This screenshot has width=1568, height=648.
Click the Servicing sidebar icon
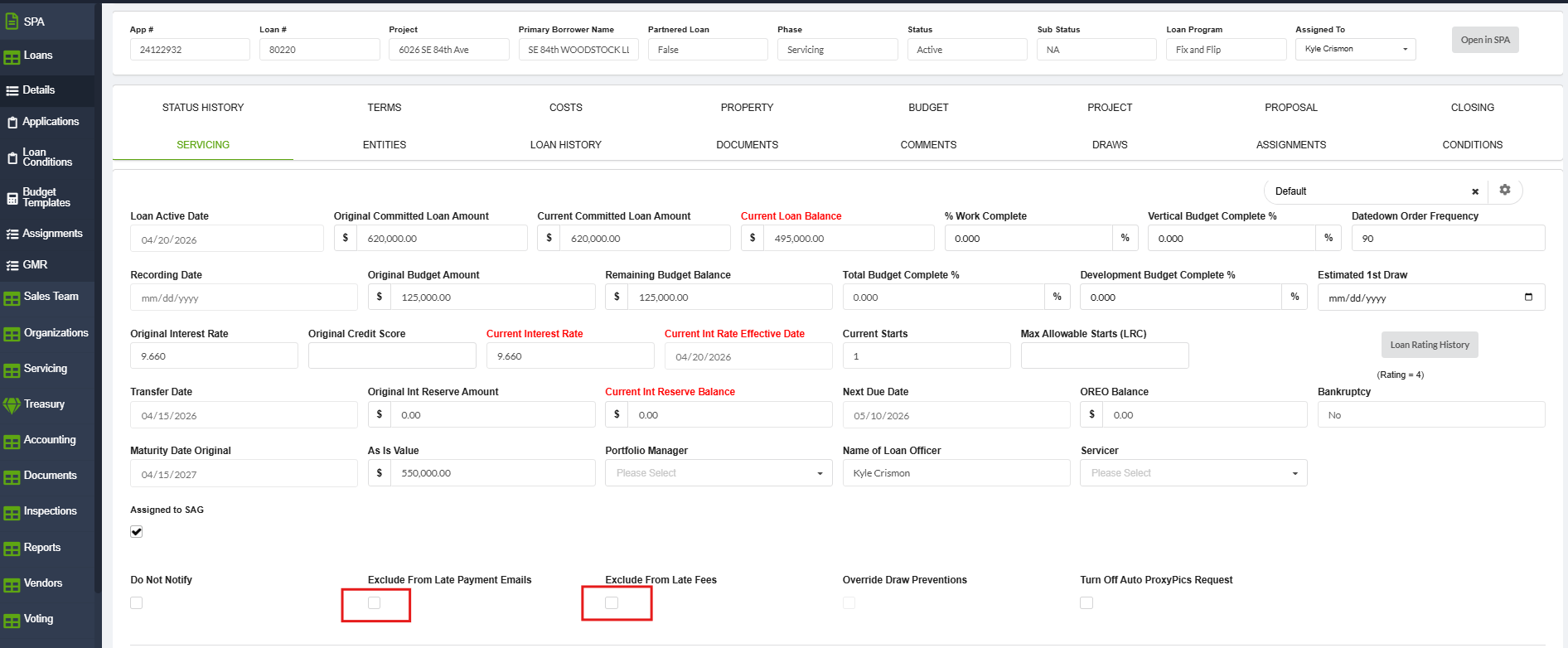click(x=12, y=370)
